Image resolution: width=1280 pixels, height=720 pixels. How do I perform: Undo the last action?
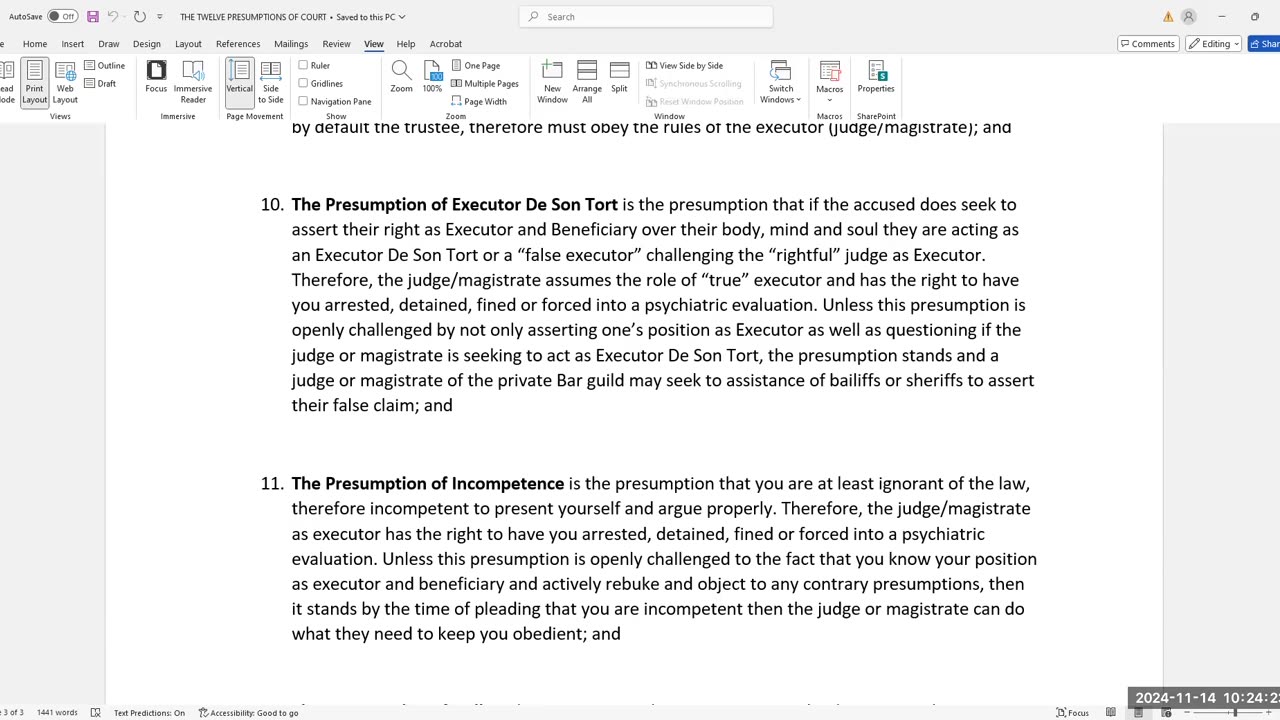pyautogui.click(x=113, y=16)
